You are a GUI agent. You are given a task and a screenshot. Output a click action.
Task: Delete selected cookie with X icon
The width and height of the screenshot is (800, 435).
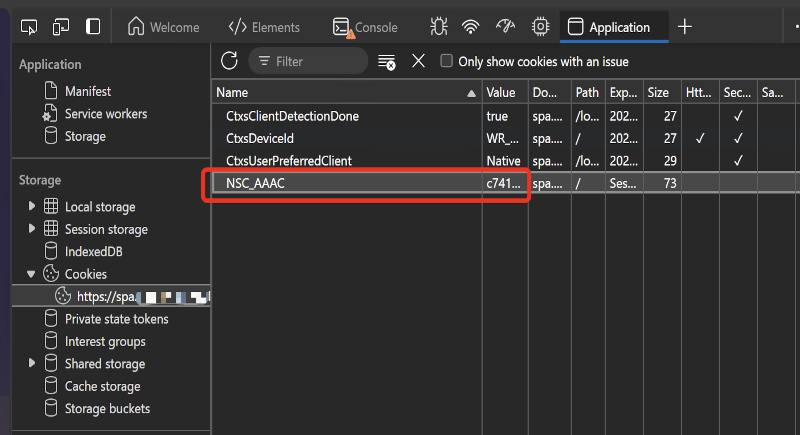pyautogui.click(x=418, y=61)
